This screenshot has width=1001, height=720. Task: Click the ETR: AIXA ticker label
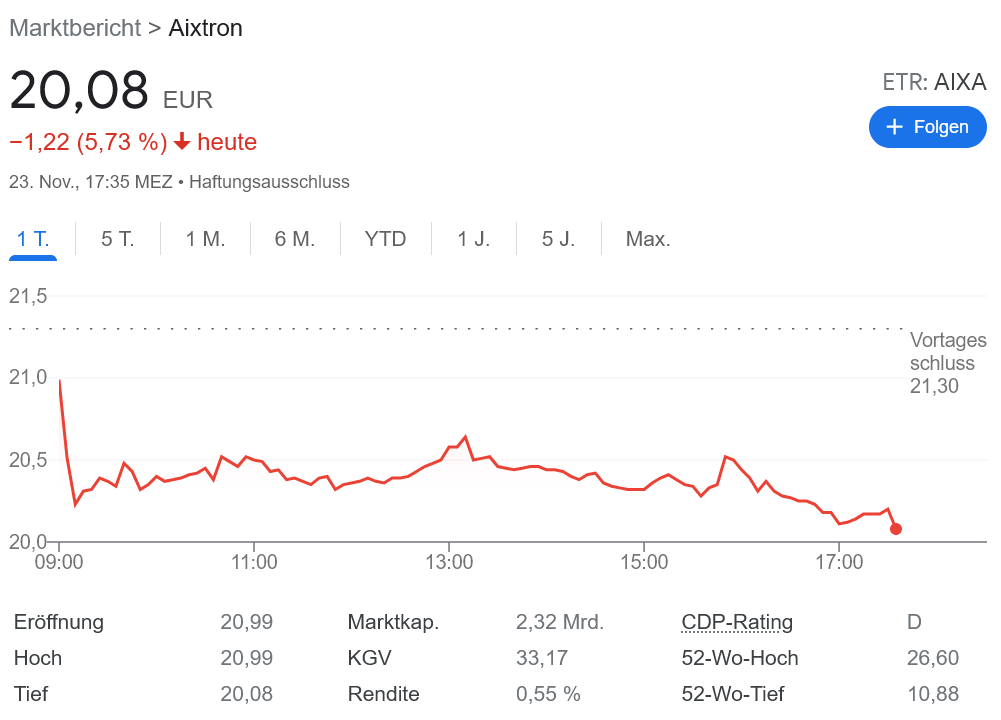(x=934, y=82)
